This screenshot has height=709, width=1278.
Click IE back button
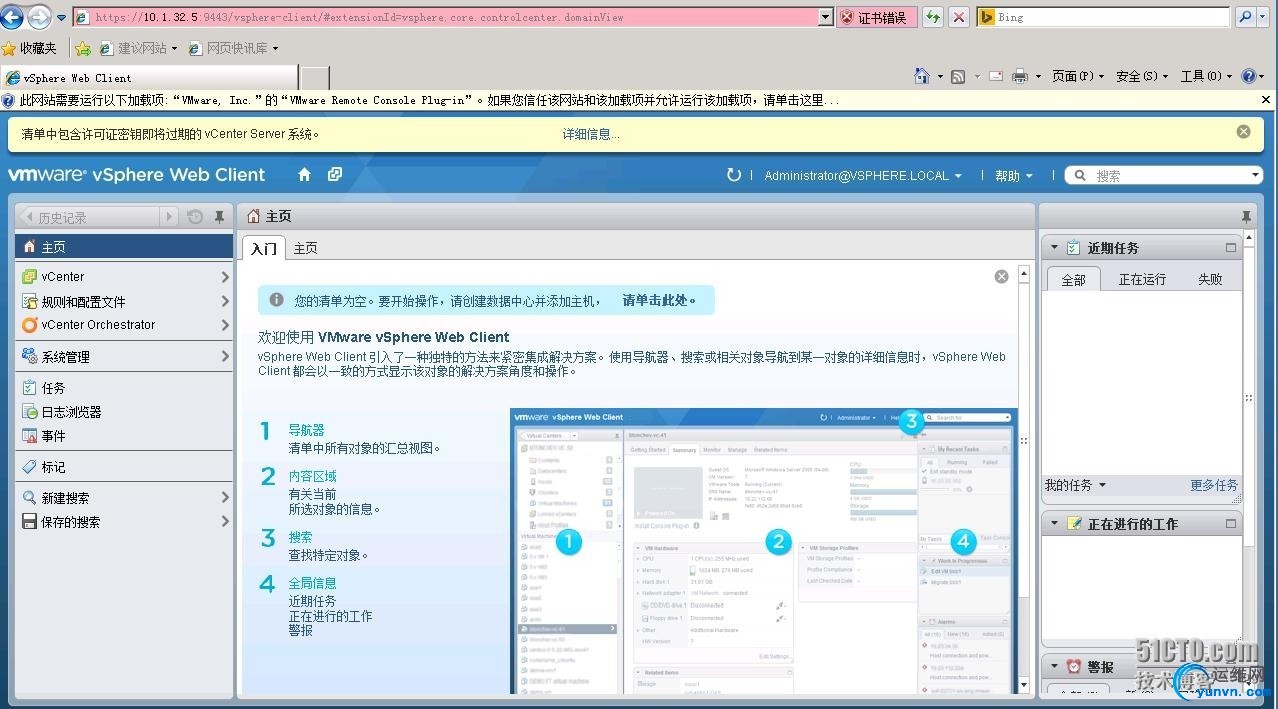13,17
